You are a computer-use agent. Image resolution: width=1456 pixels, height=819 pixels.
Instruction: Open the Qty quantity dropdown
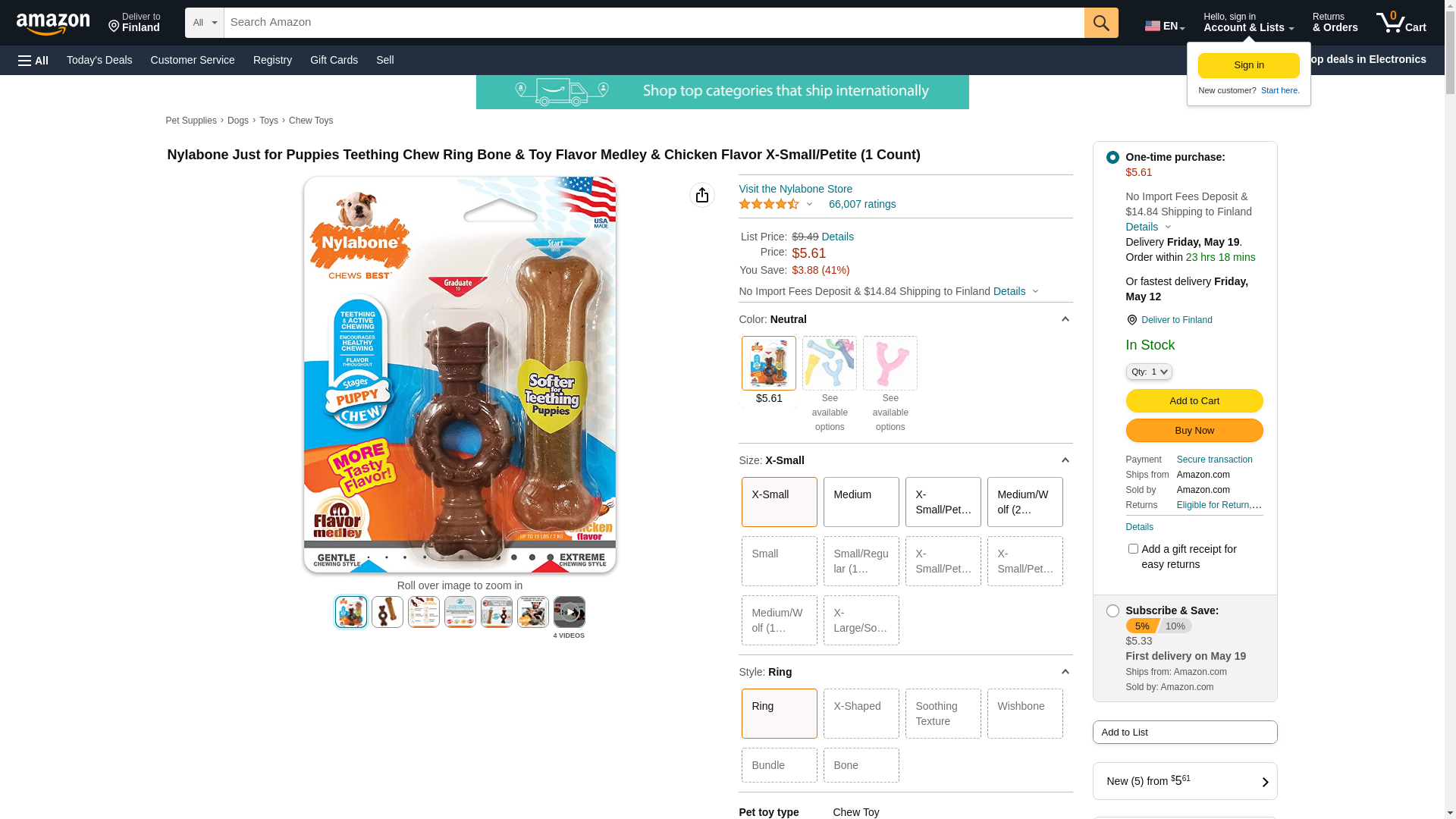click(x=1149, y=372)
